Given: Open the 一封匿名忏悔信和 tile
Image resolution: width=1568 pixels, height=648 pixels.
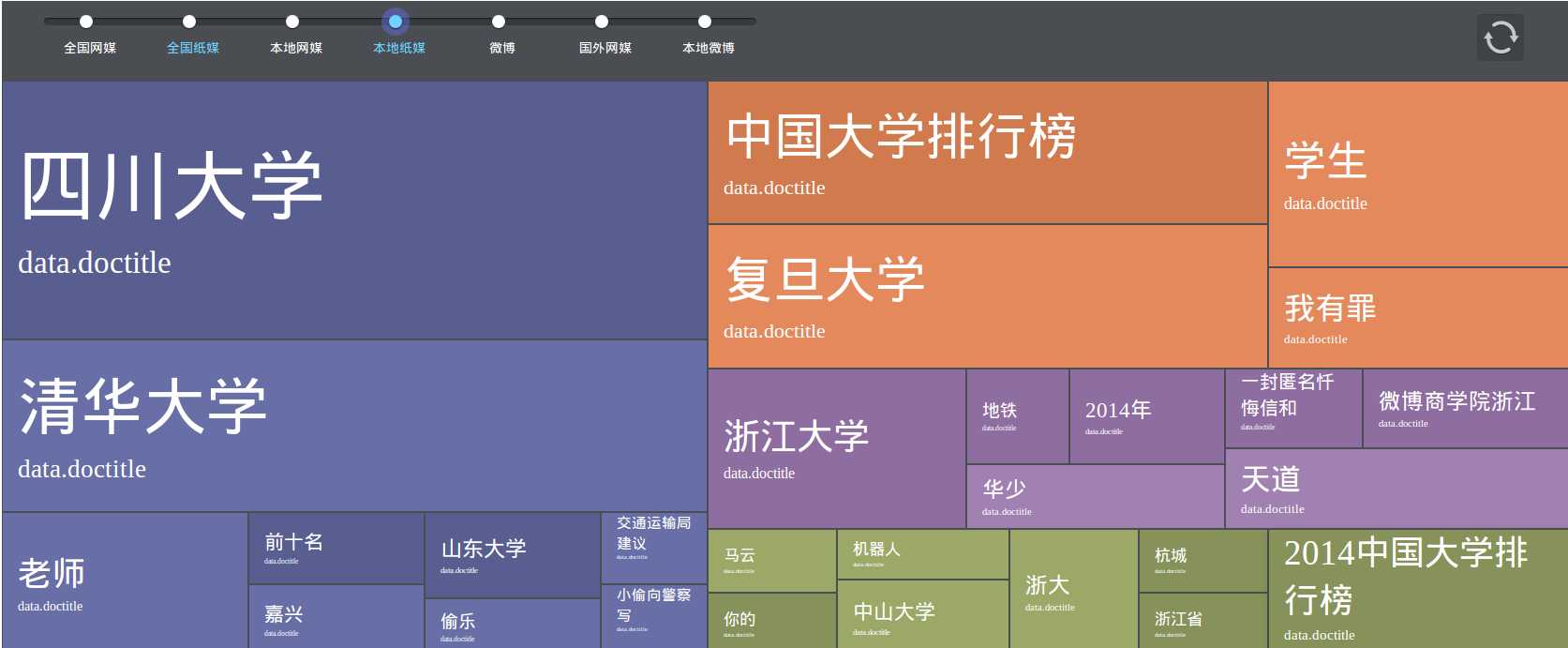Looking at the screenshot, I should pyautogui.click(x=1293, y=408).
